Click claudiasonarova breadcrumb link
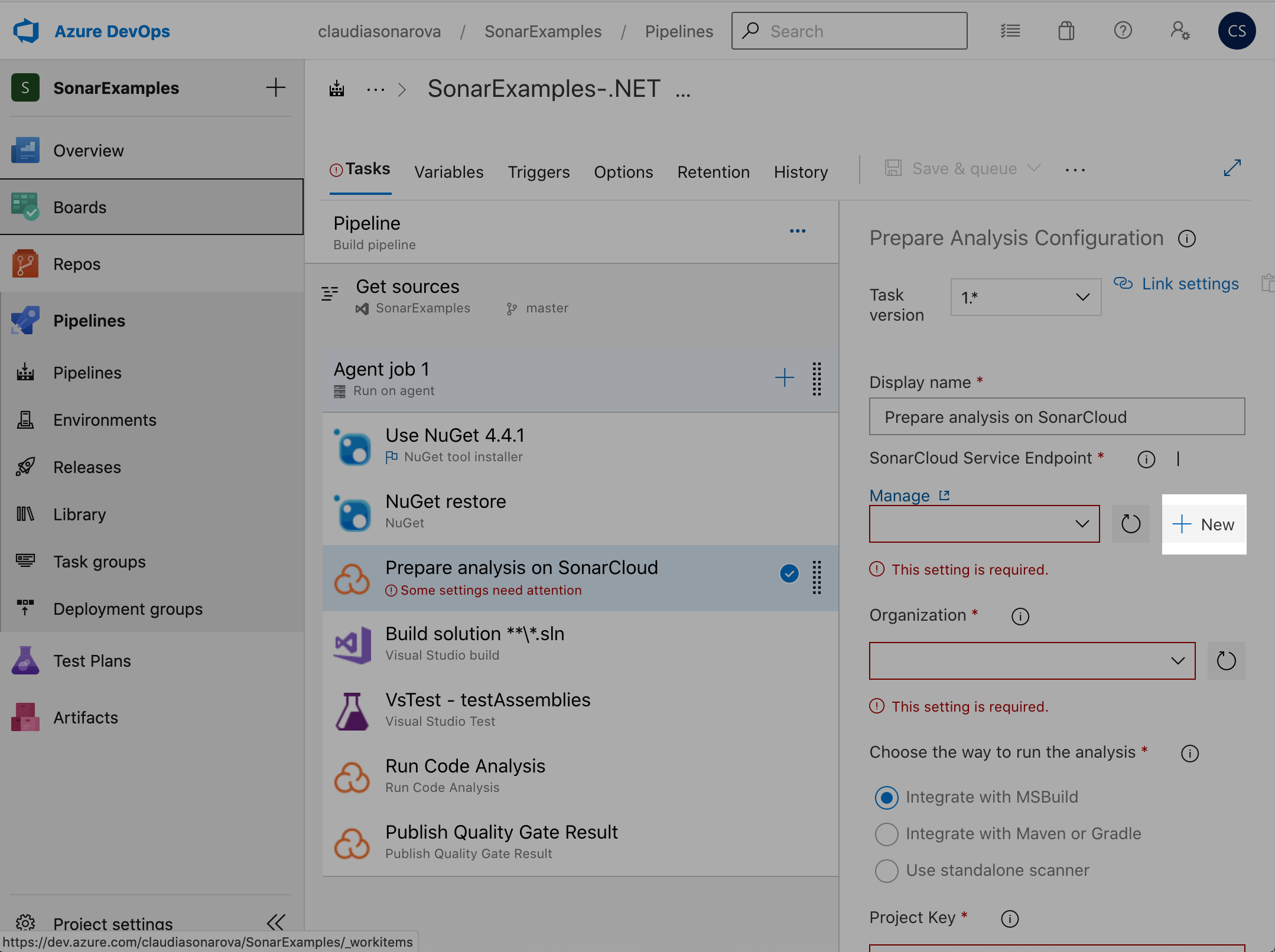1275x952 pixels. (379, 31)
